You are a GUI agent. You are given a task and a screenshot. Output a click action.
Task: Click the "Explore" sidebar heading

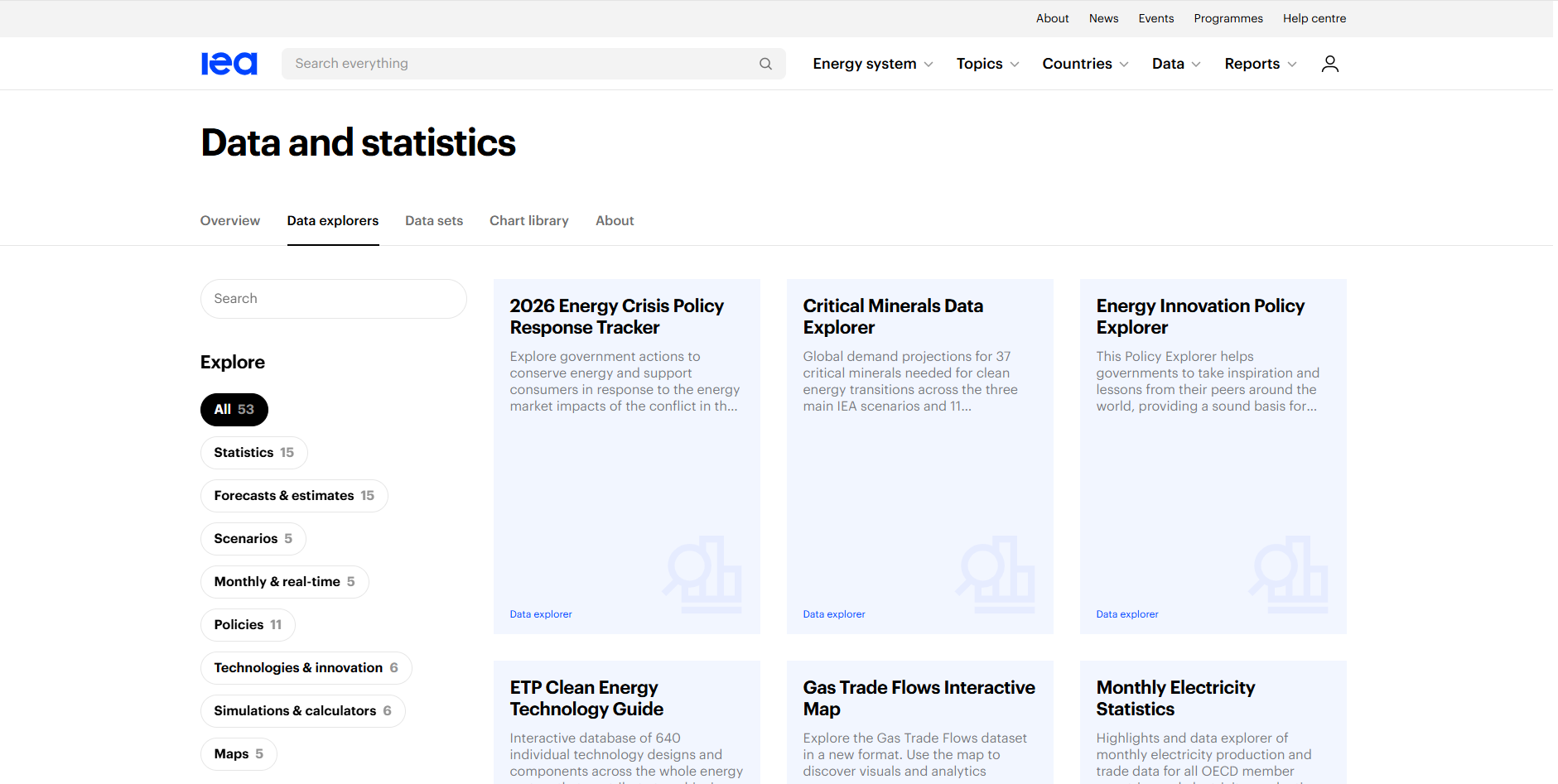(233, 363)
